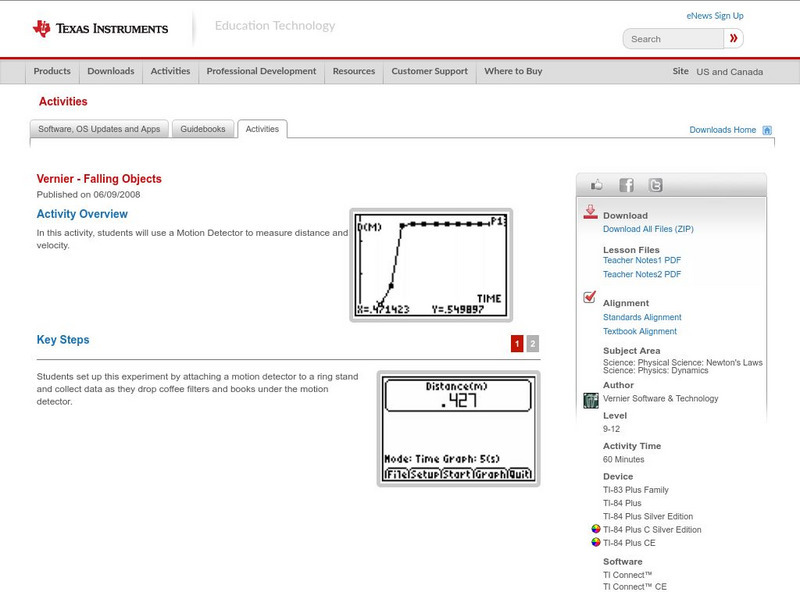Switch to Software, OS Updates and Apps tab
Image resolution: width=800 pixels, height=592 pixels.
tap(99, 129)
